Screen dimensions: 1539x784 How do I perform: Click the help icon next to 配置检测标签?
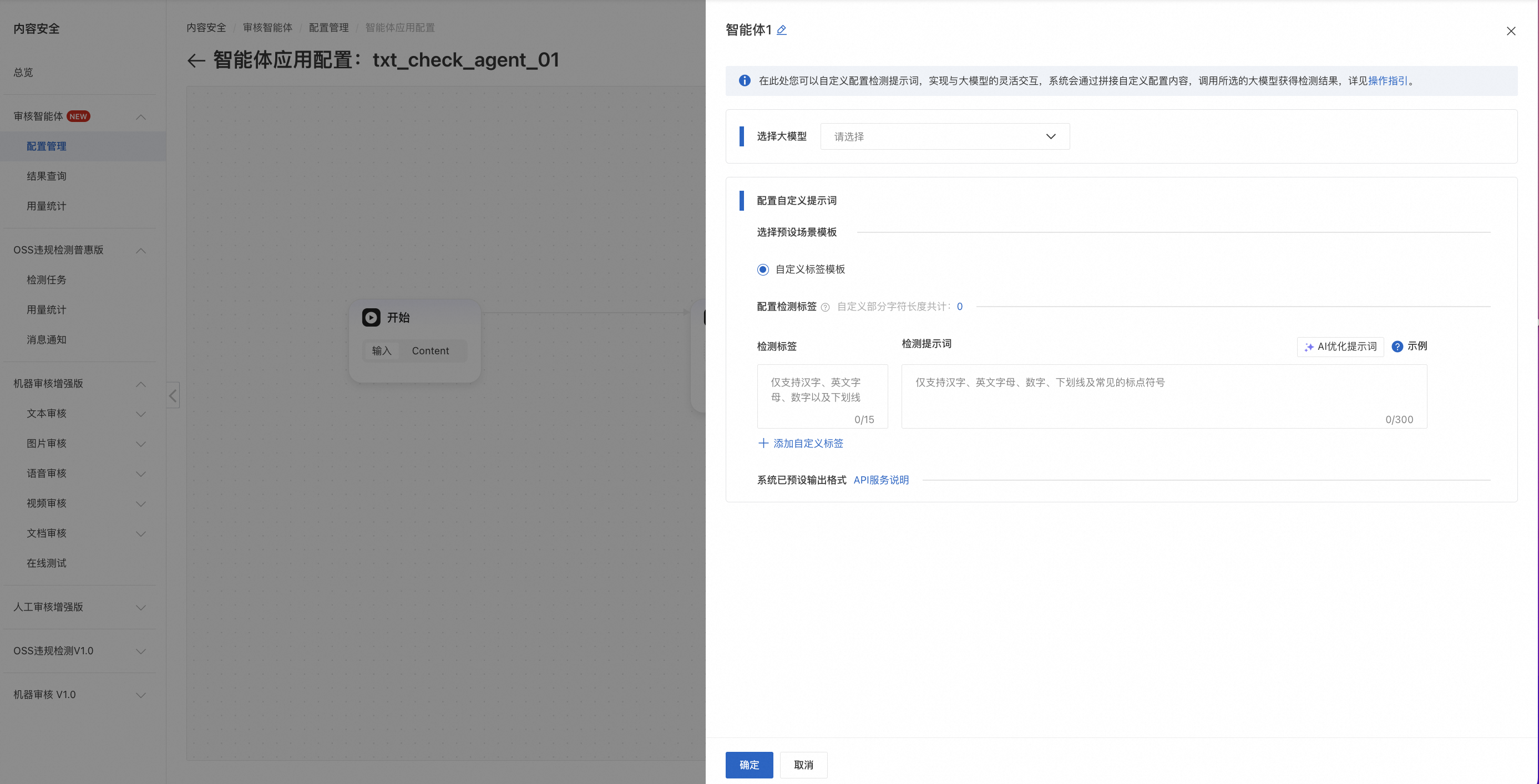pyautogui.click(x=825, y=308)
